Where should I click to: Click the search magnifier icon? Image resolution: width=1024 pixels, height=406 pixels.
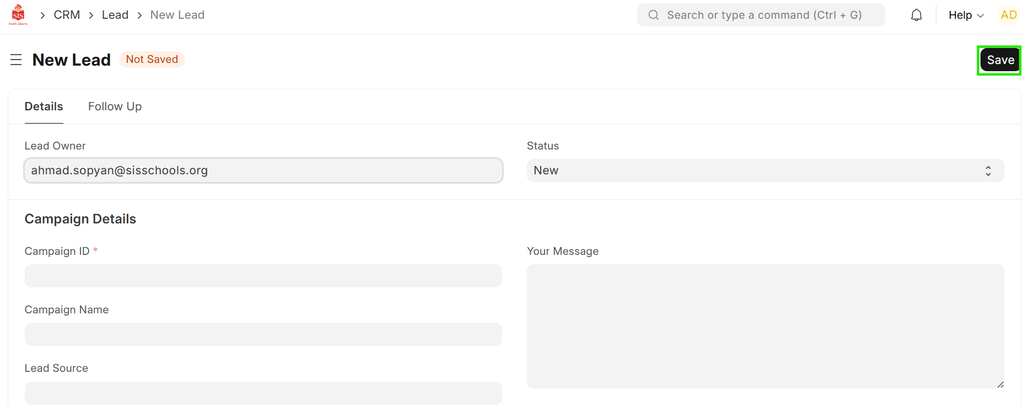(x=654, y=15)
